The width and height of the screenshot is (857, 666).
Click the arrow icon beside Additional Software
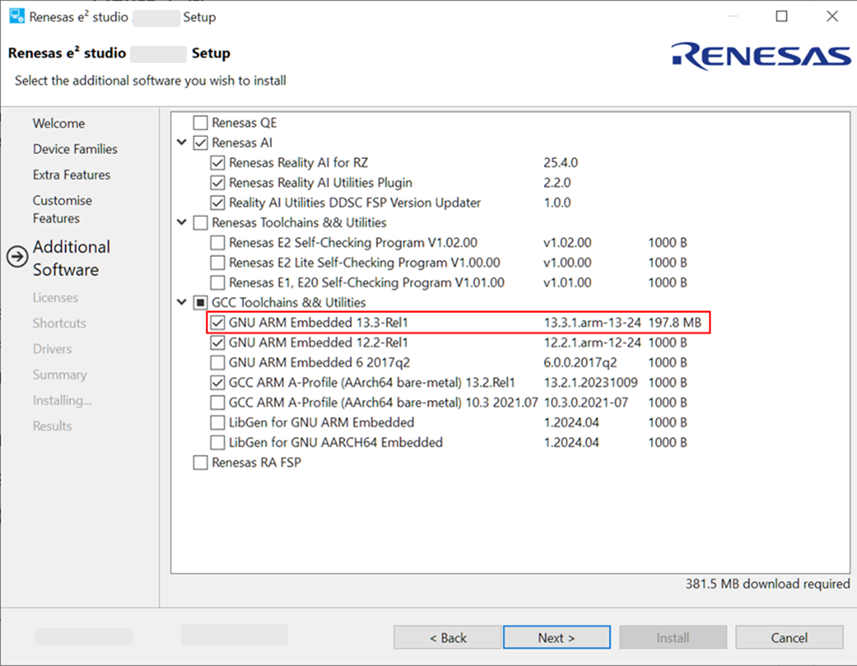pyautogui.click(x=17, y=256)
